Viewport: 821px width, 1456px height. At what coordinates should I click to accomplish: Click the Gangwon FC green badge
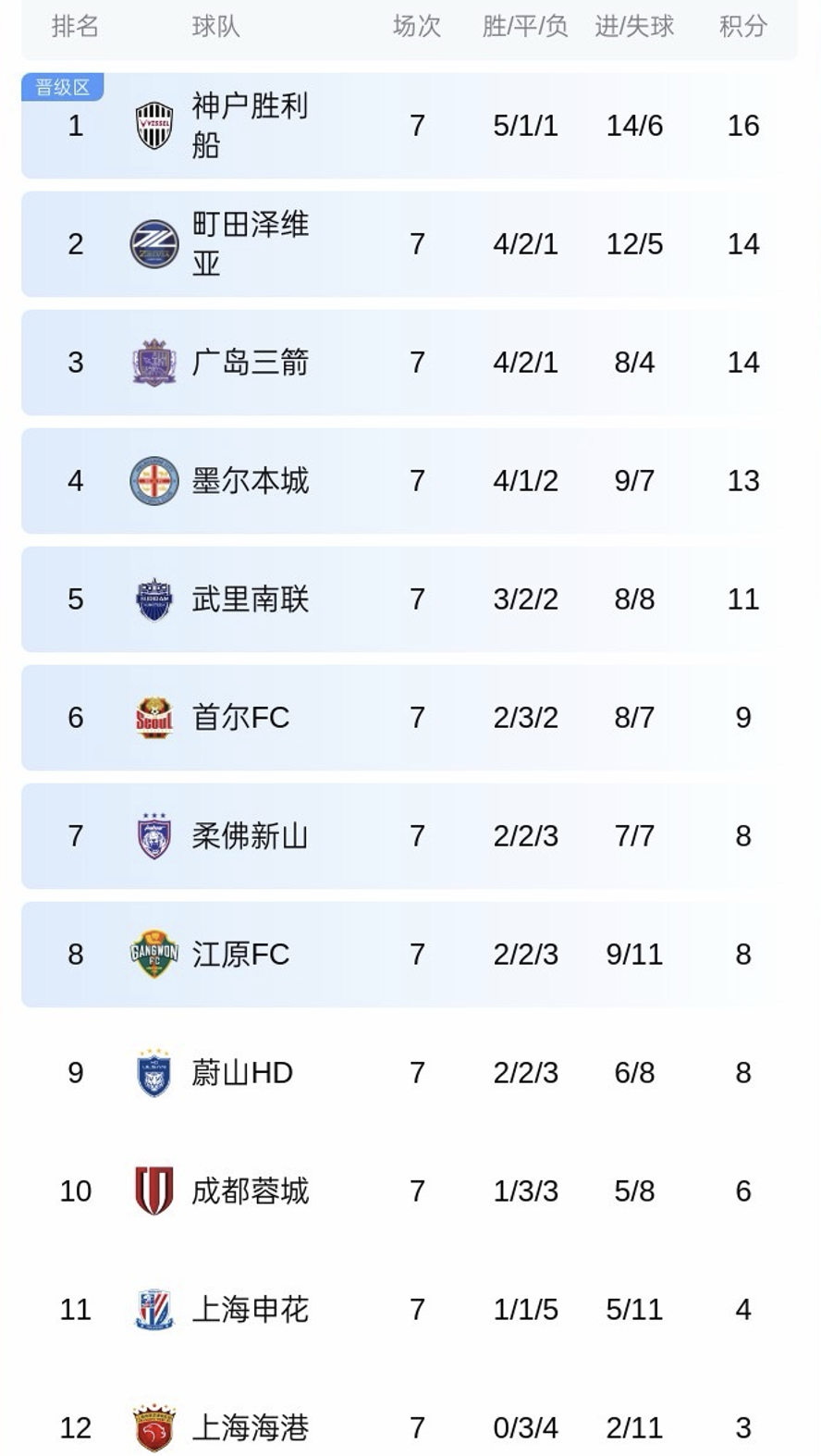pos(154,955)
